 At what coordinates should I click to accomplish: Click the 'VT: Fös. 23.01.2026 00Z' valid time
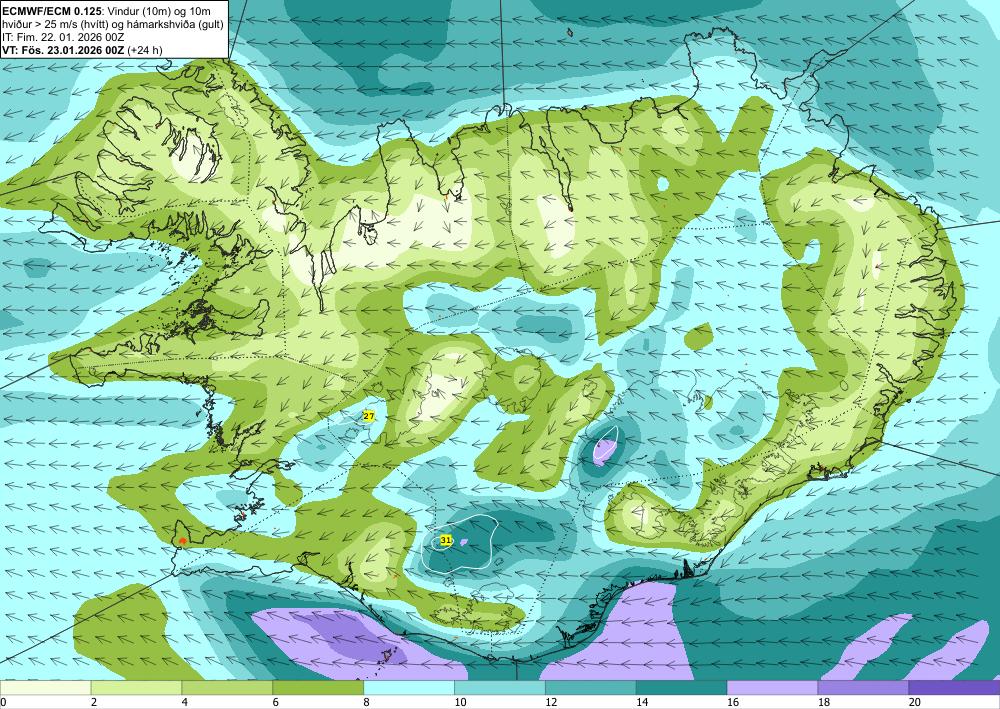click(x=63, y=50)
